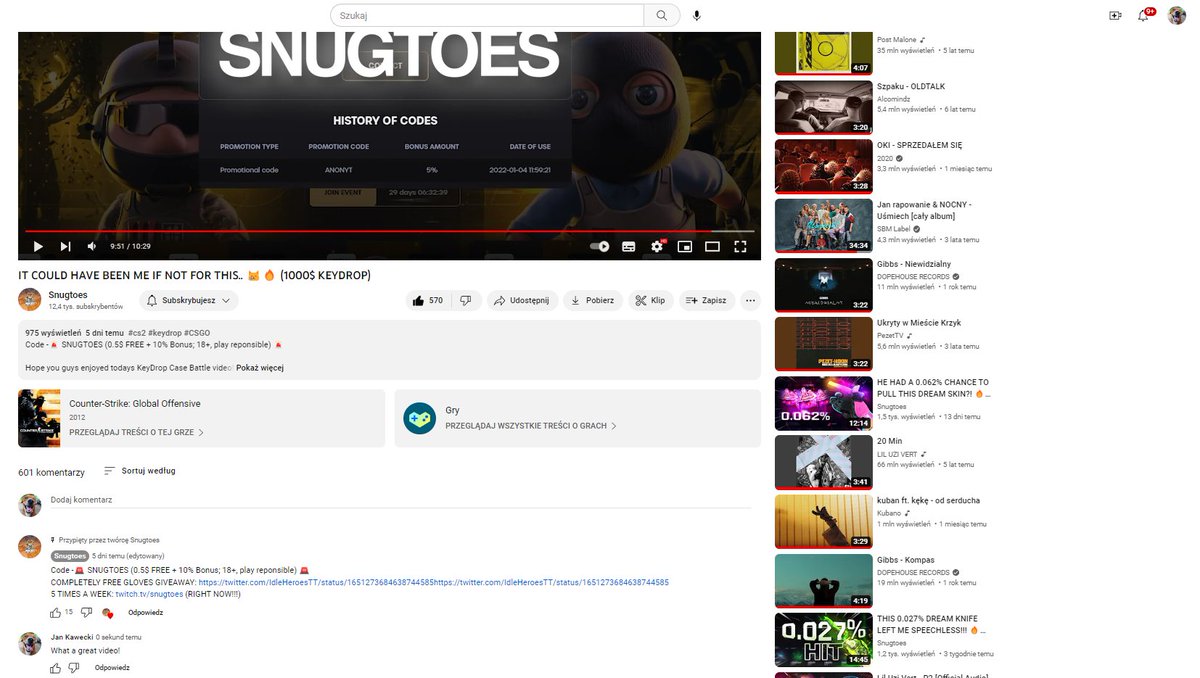
Task: Switch to miniplayer mode
Action: tap(685, 246)
